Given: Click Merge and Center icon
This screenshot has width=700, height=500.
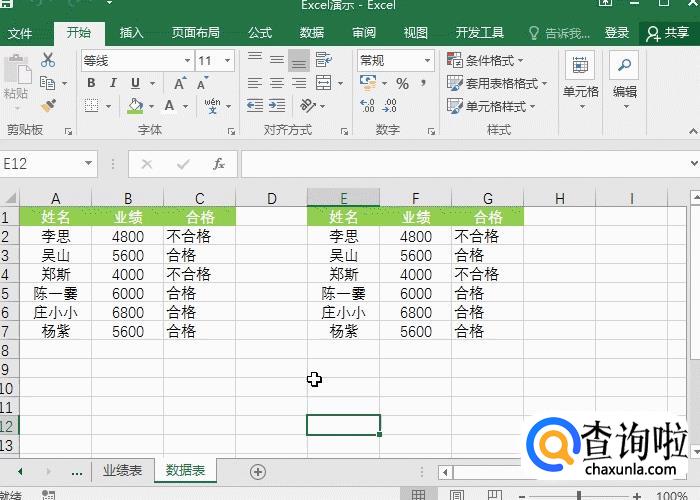Looking at the screenshot, I should click(324, 83).
